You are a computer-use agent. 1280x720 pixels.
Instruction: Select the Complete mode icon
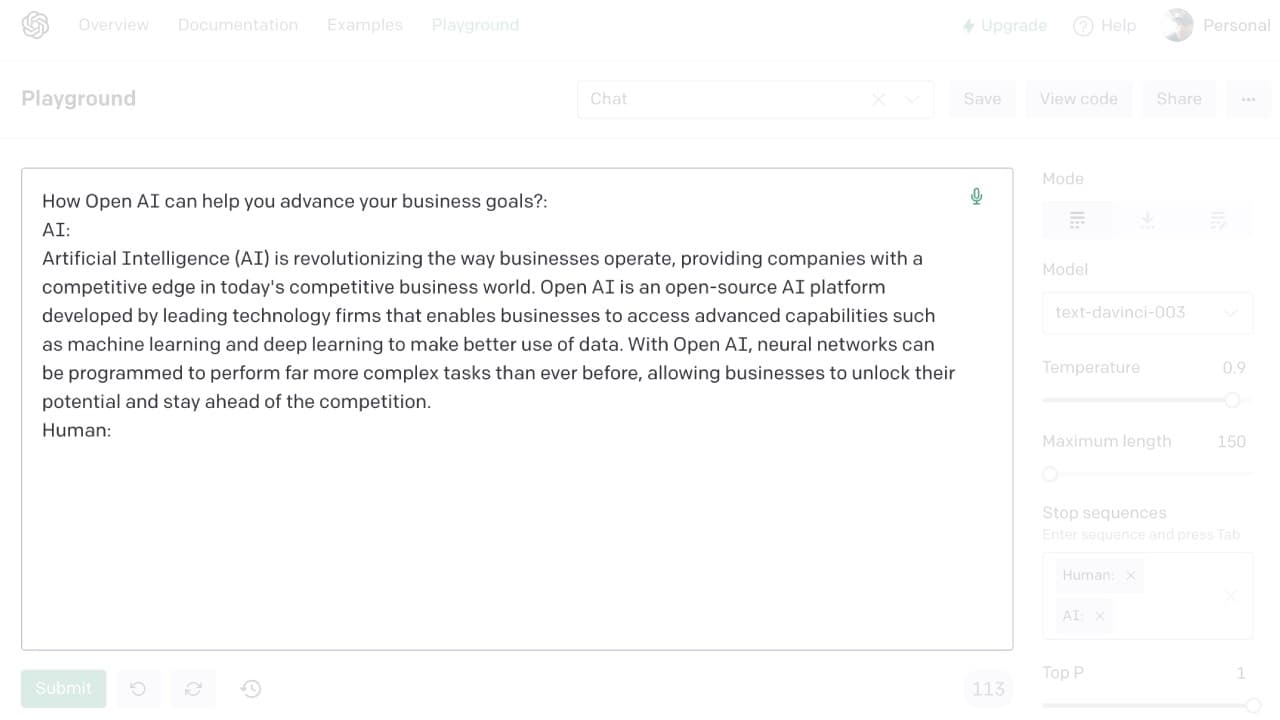(1077, 220)
